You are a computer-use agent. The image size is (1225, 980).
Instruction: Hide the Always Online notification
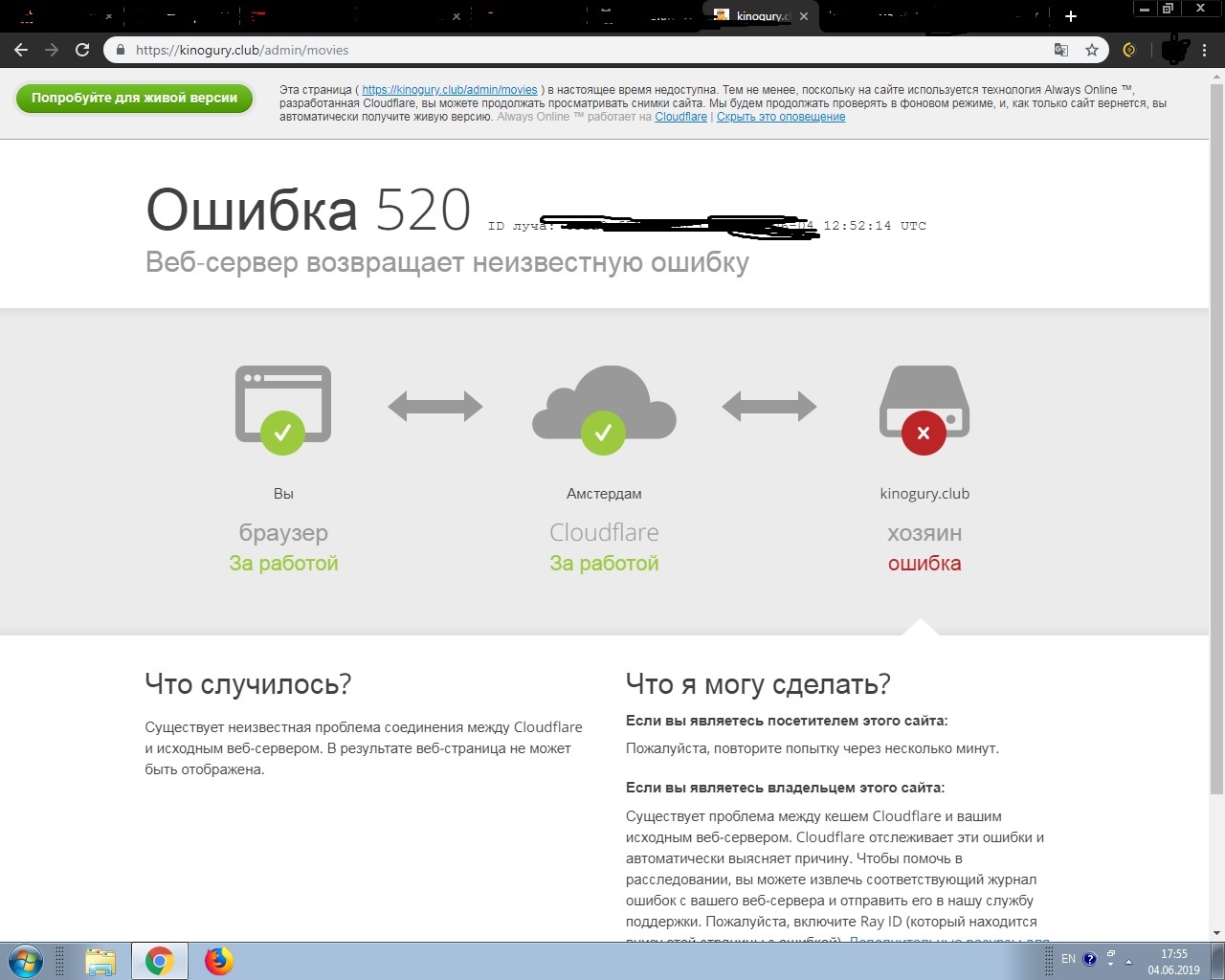click(781, 117)
